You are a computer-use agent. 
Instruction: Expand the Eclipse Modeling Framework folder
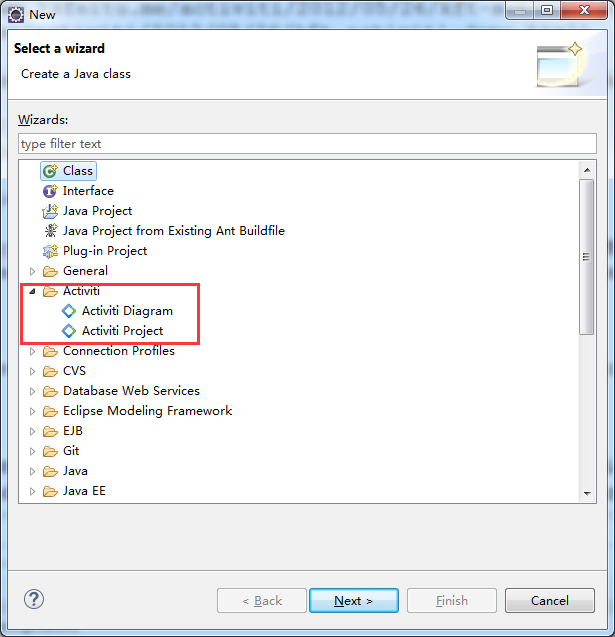(x=32, y=411)
